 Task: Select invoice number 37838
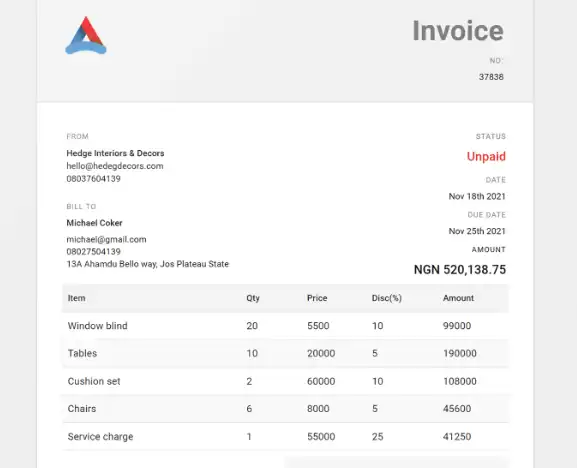(x=491, y=77)
